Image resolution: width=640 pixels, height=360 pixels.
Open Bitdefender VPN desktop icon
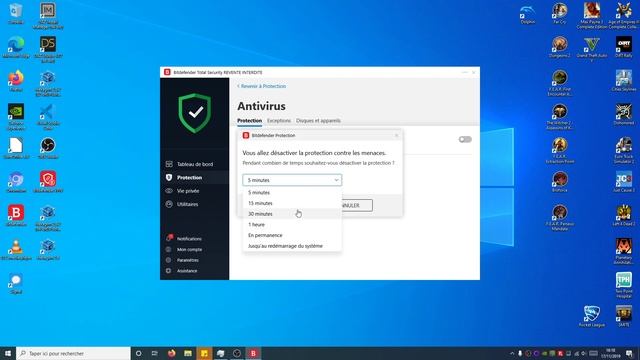pyautogui.click(x=48, y=182)
